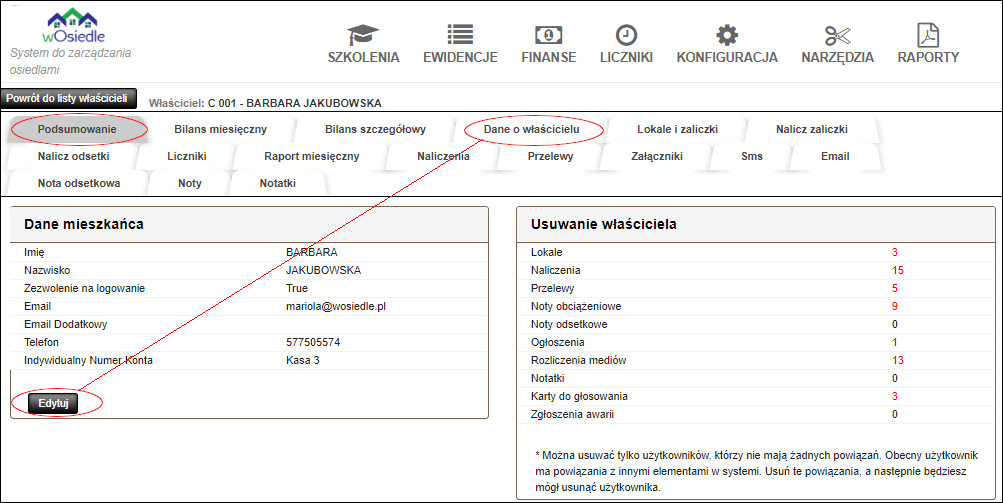Open Przelewy tab
Image resolution: width=1003 pixels, height=503 pixels.
point(550,156)
